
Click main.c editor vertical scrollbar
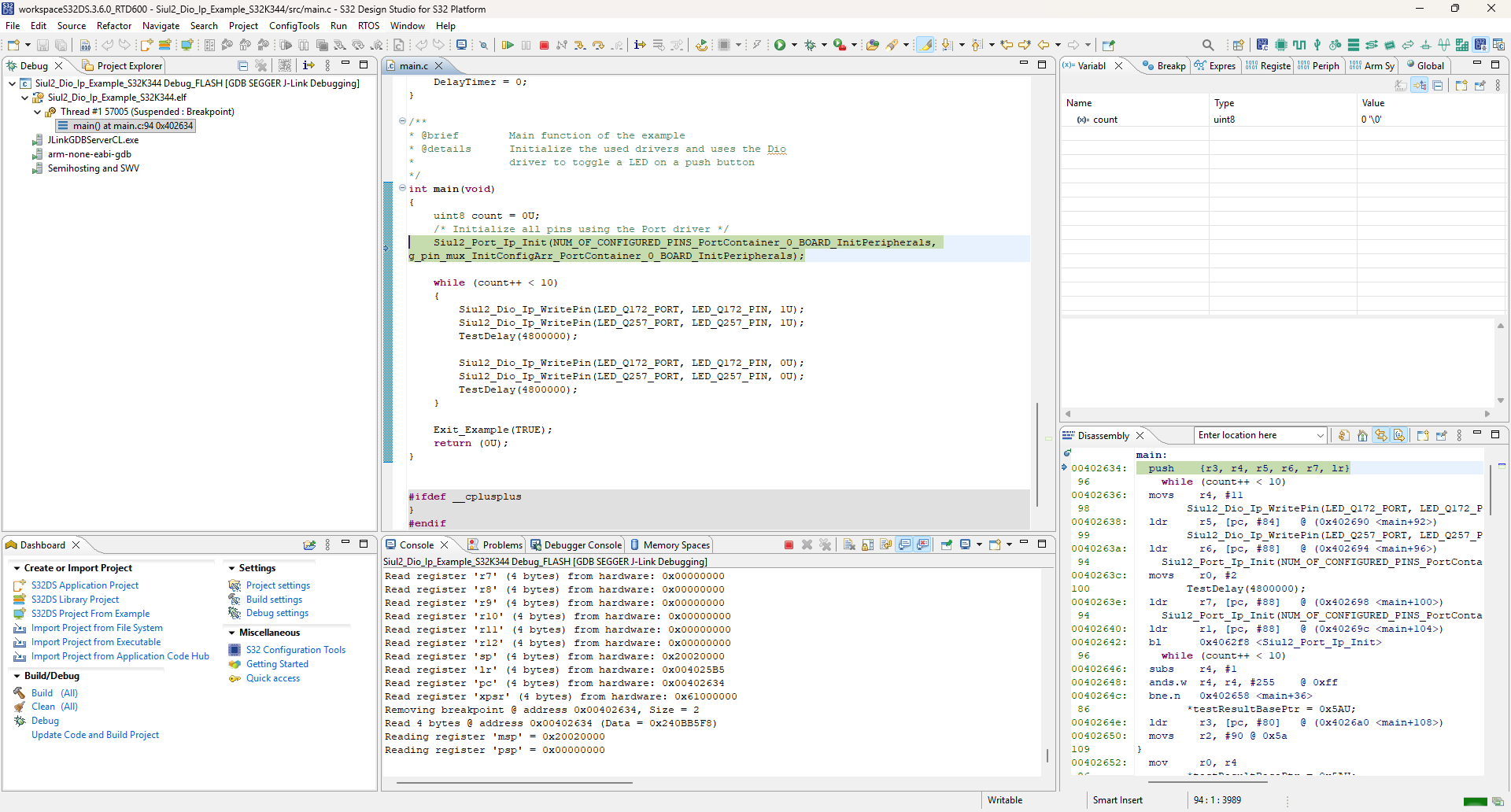click(x=1037, y=455)
